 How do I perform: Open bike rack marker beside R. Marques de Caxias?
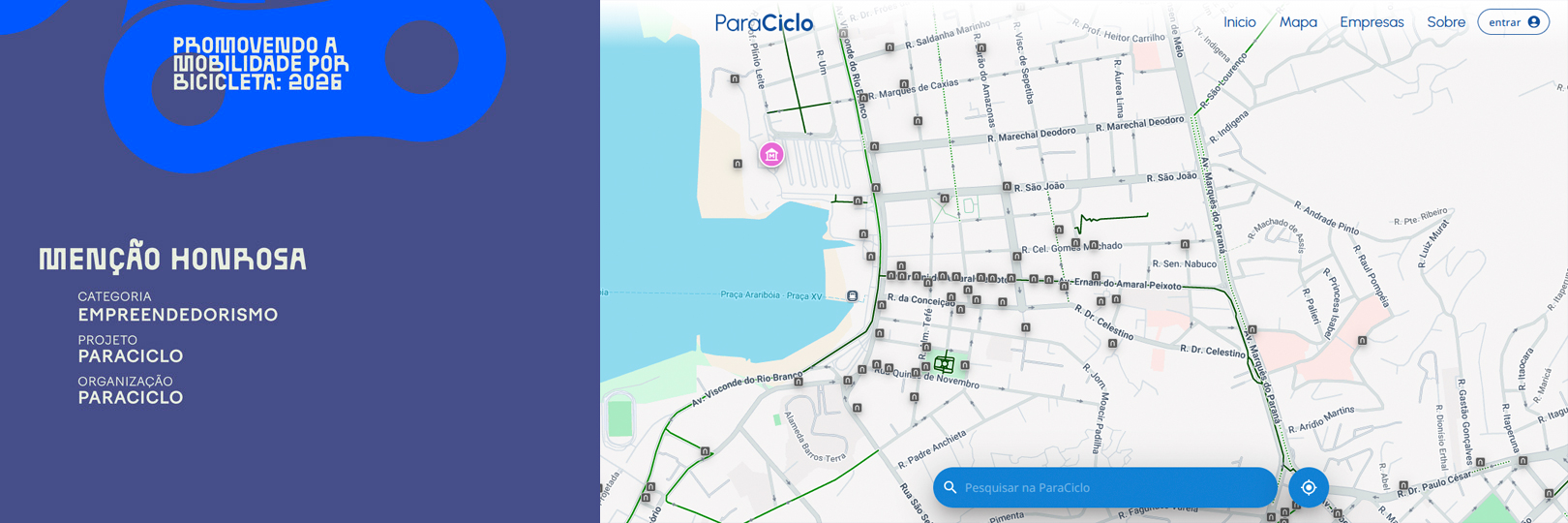904,85
